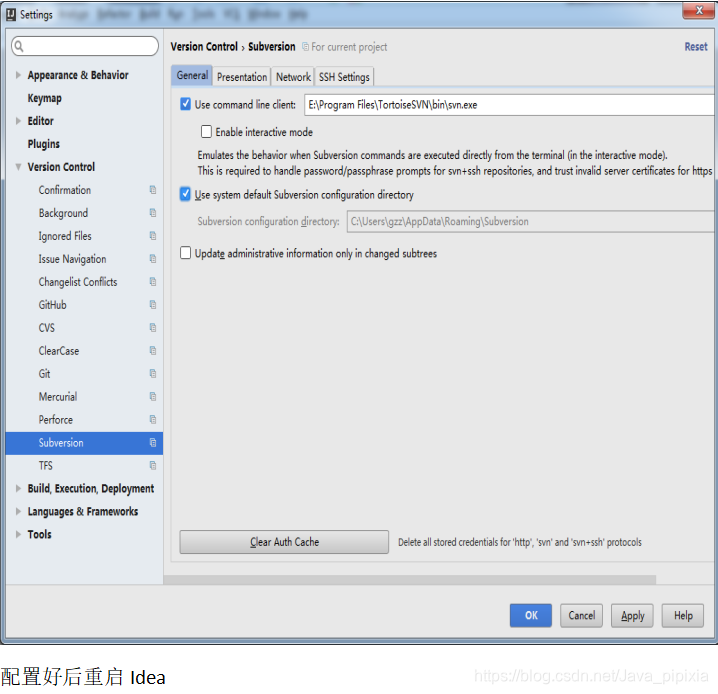The height and width of the screenshot is (694, 718).
Task: Check Update administrative information only in changed subtrees
Action: pos(185,253)
